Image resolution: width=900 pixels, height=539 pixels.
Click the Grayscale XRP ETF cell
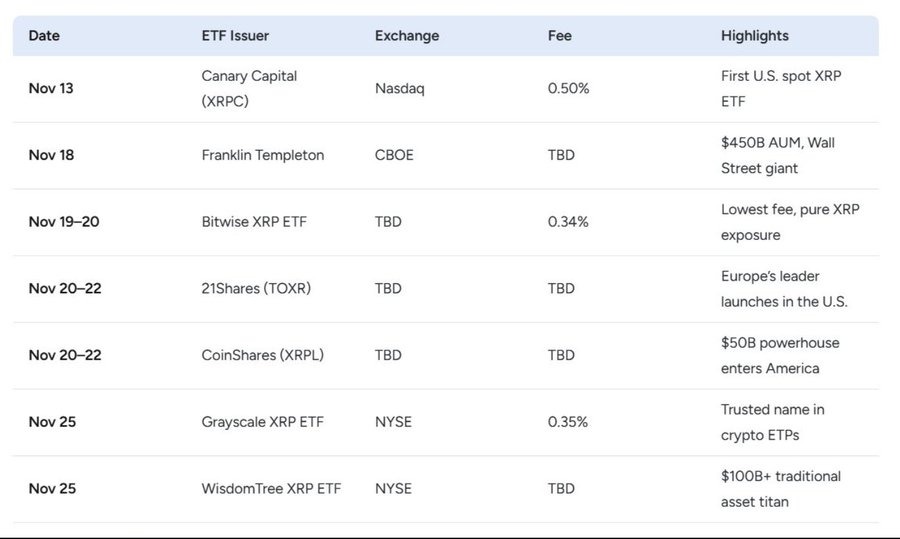coord(264,422)
